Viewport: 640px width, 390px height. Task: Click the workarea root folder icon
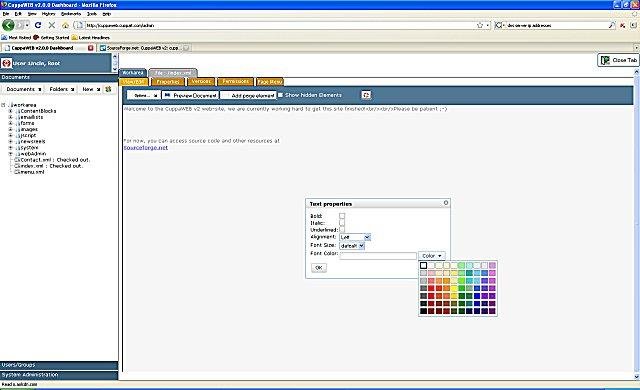pyautogui.click(x=11, y=105)
